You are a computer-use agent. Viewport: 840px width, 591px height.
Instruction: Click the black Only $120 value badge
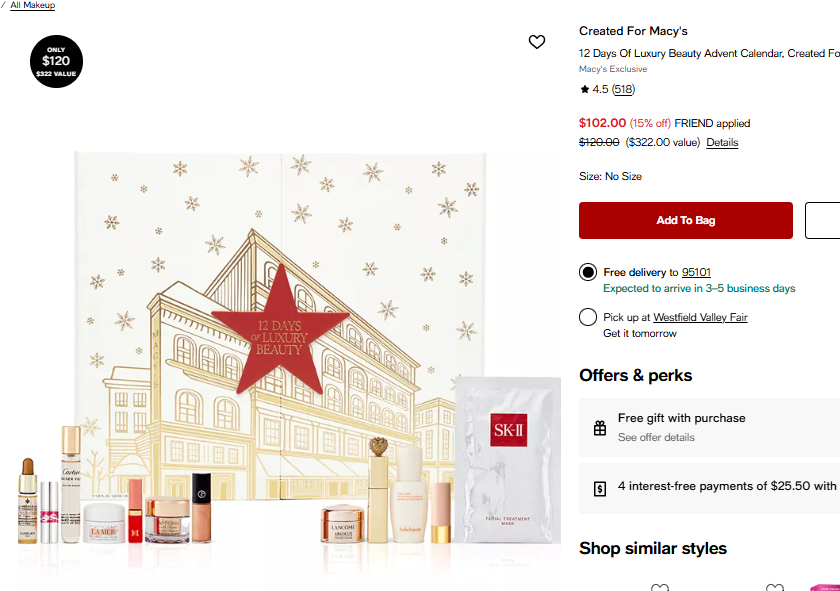56,61
